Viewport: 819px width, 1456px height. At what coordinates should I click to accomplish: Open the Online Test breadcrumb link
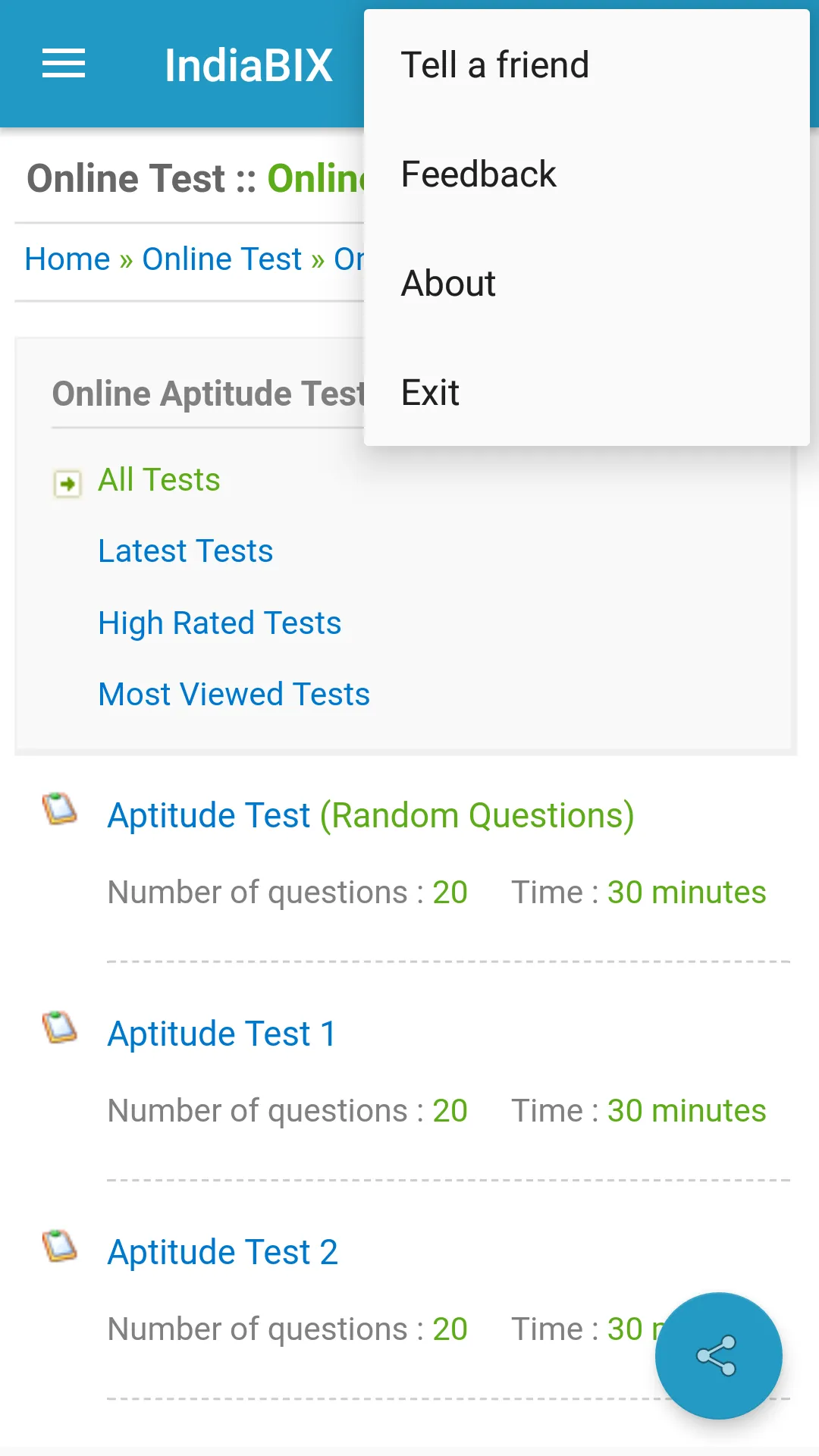click(x=222, y=259)
